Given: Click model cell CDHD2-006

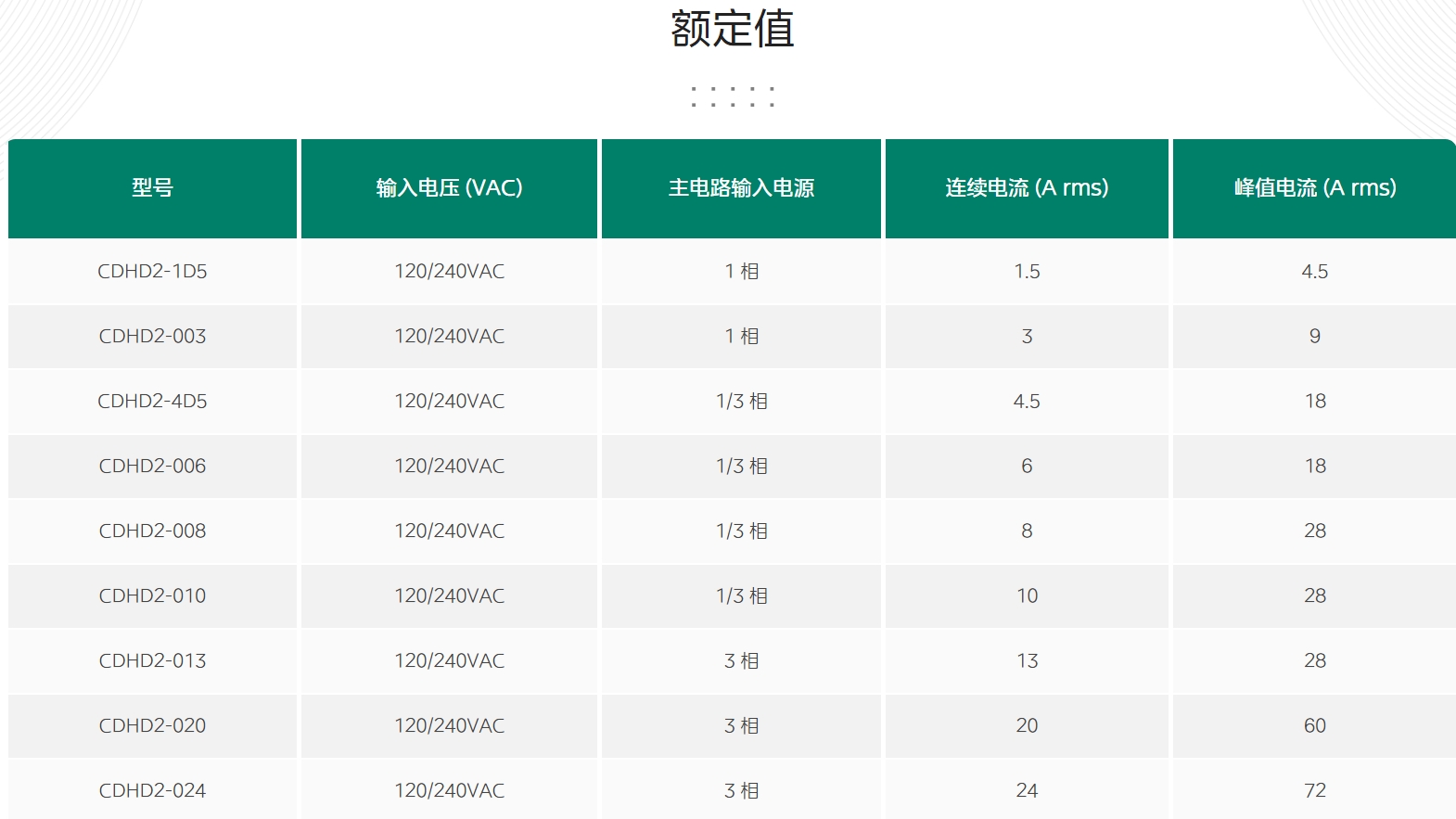Looking at the screenshot, I should (x=152, y=467).
